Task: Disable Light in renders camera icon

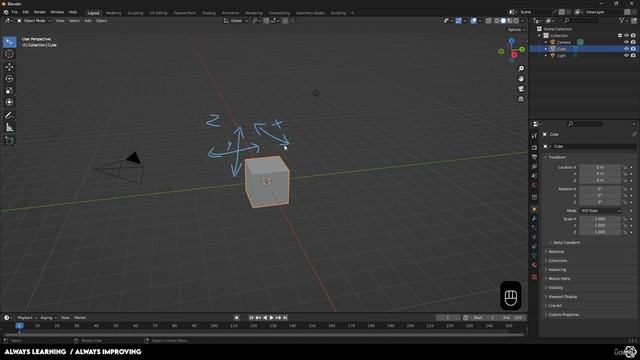Action: pos(633,56)
